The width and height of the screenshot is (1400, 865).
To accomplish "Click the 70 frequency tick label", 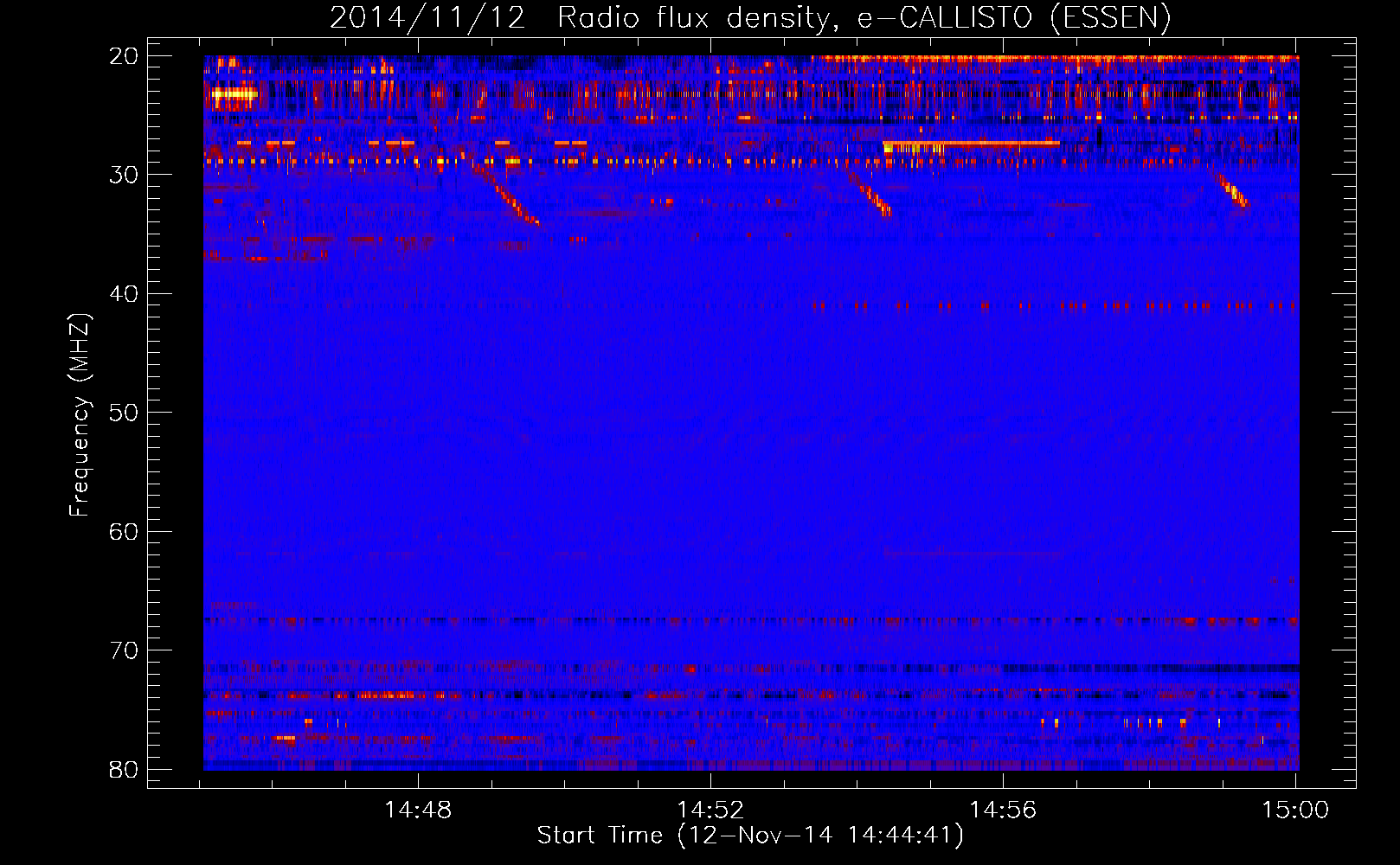I will [x=125, y=650].
